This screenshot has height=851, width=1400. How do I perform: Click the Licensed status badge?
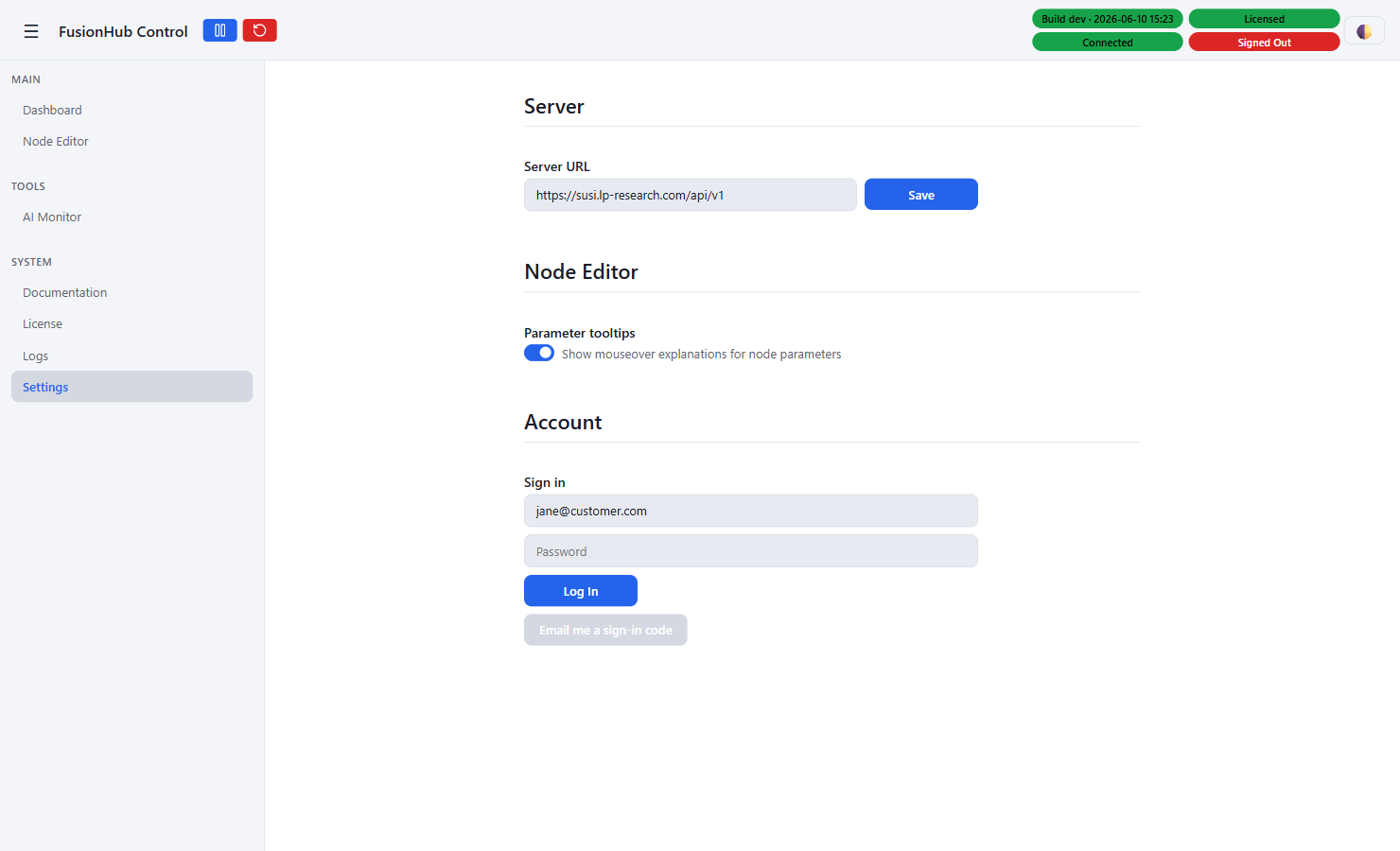pos(1264,19)
